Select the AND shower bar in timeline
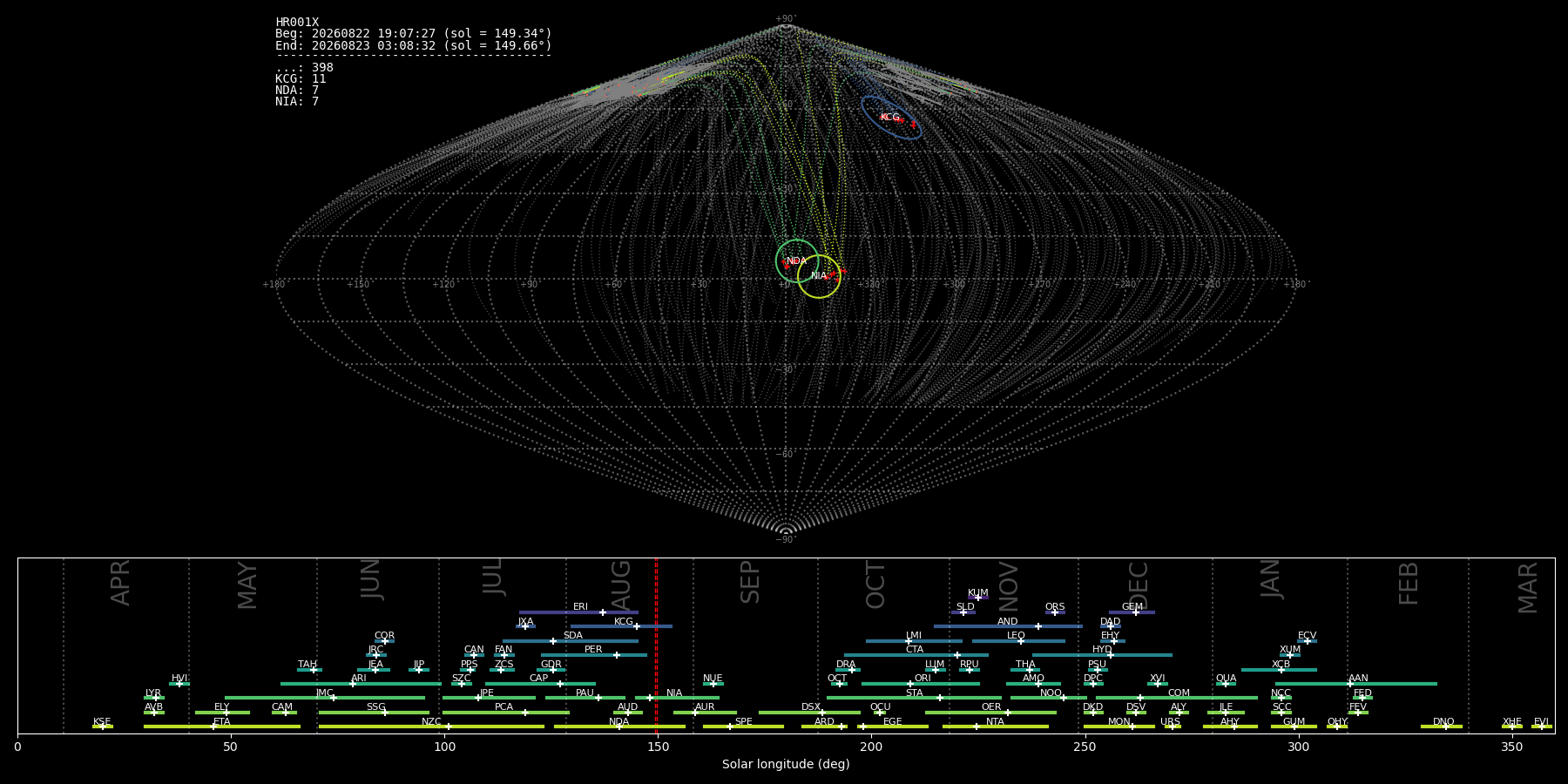The width and height of the screenshot is (1568, 784). (x=1008, y=626)
